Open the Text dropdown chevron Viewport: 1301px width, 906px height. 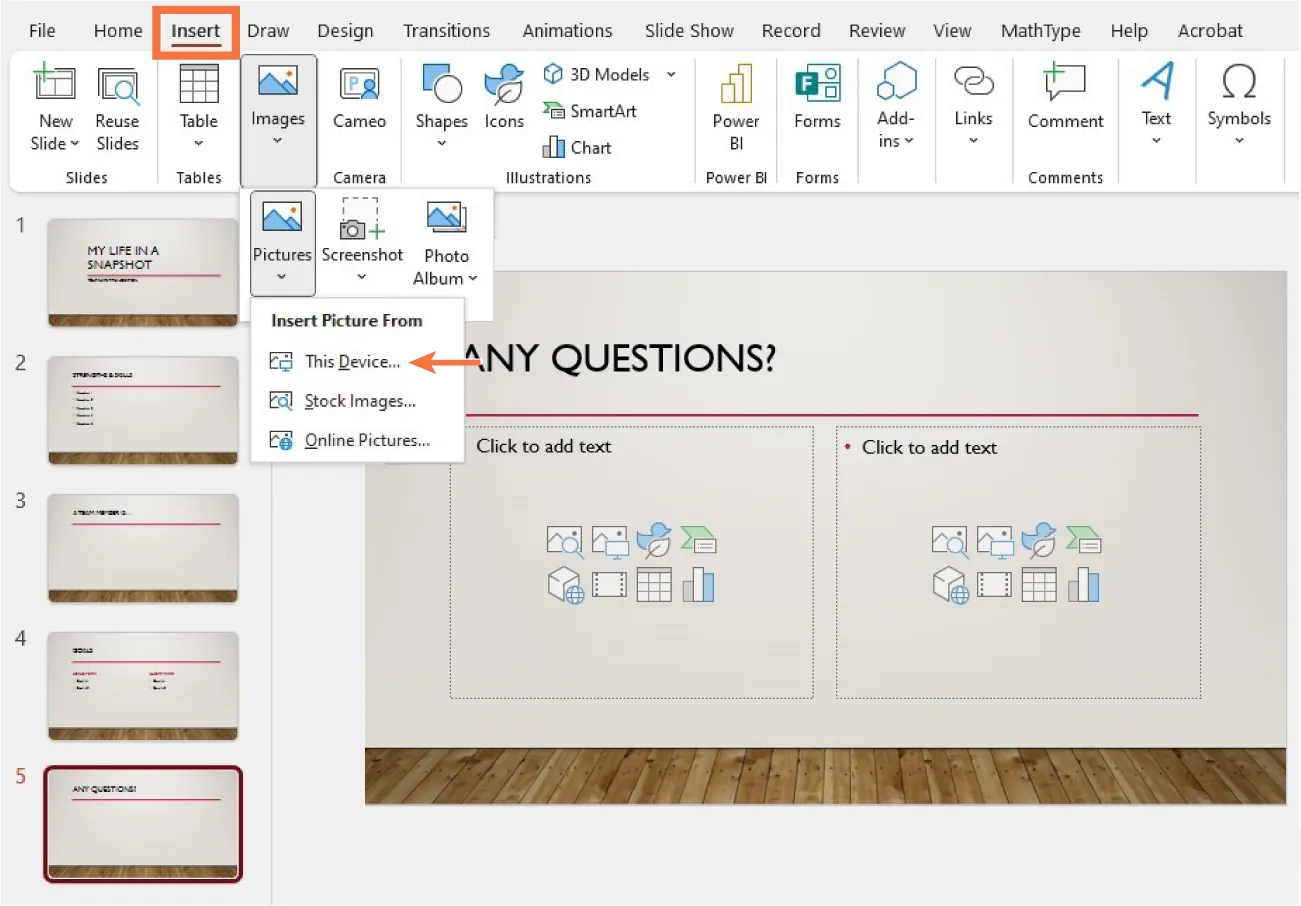1156,140
